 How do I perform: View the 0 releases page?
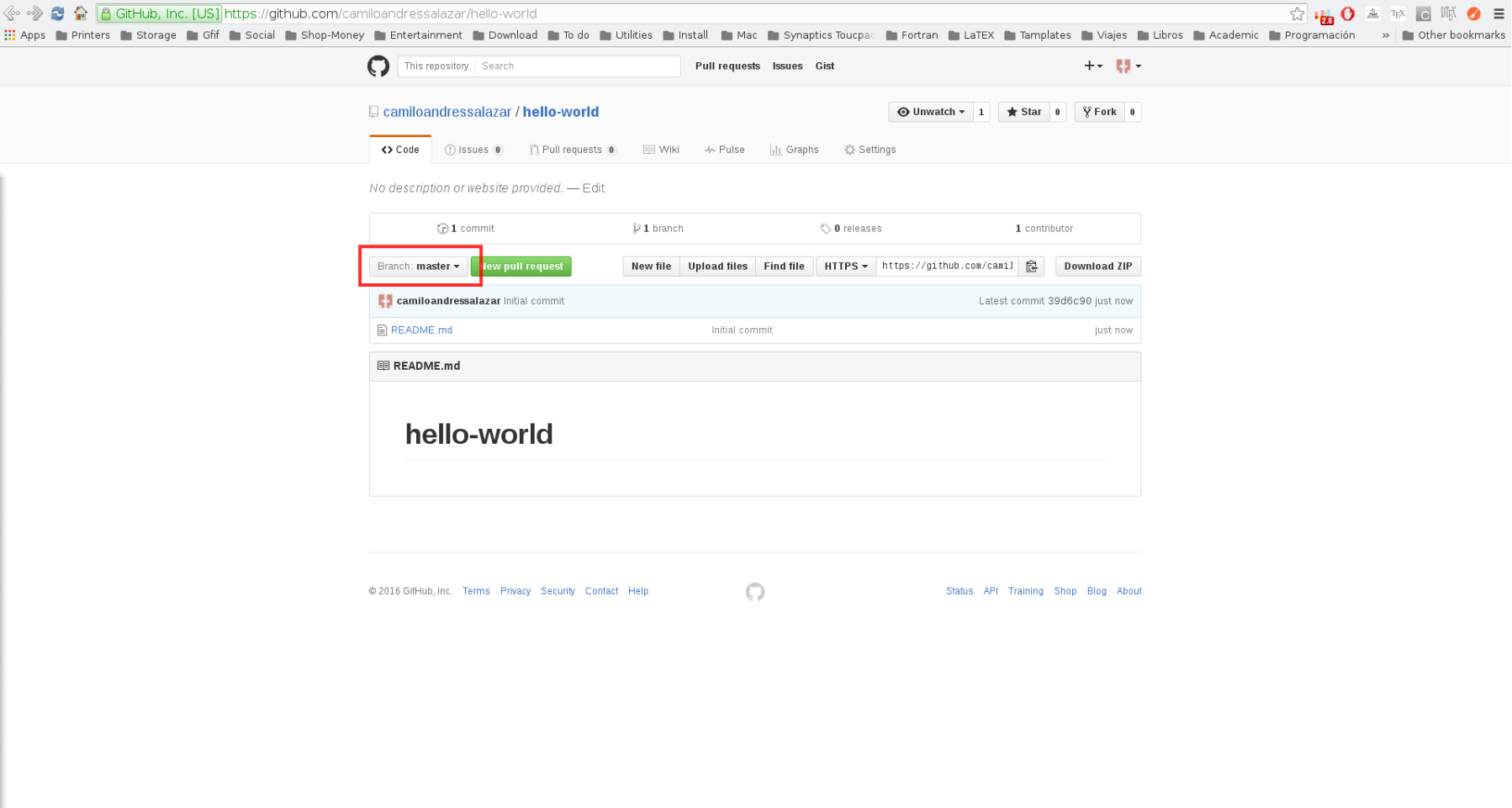tap(851, 229)
